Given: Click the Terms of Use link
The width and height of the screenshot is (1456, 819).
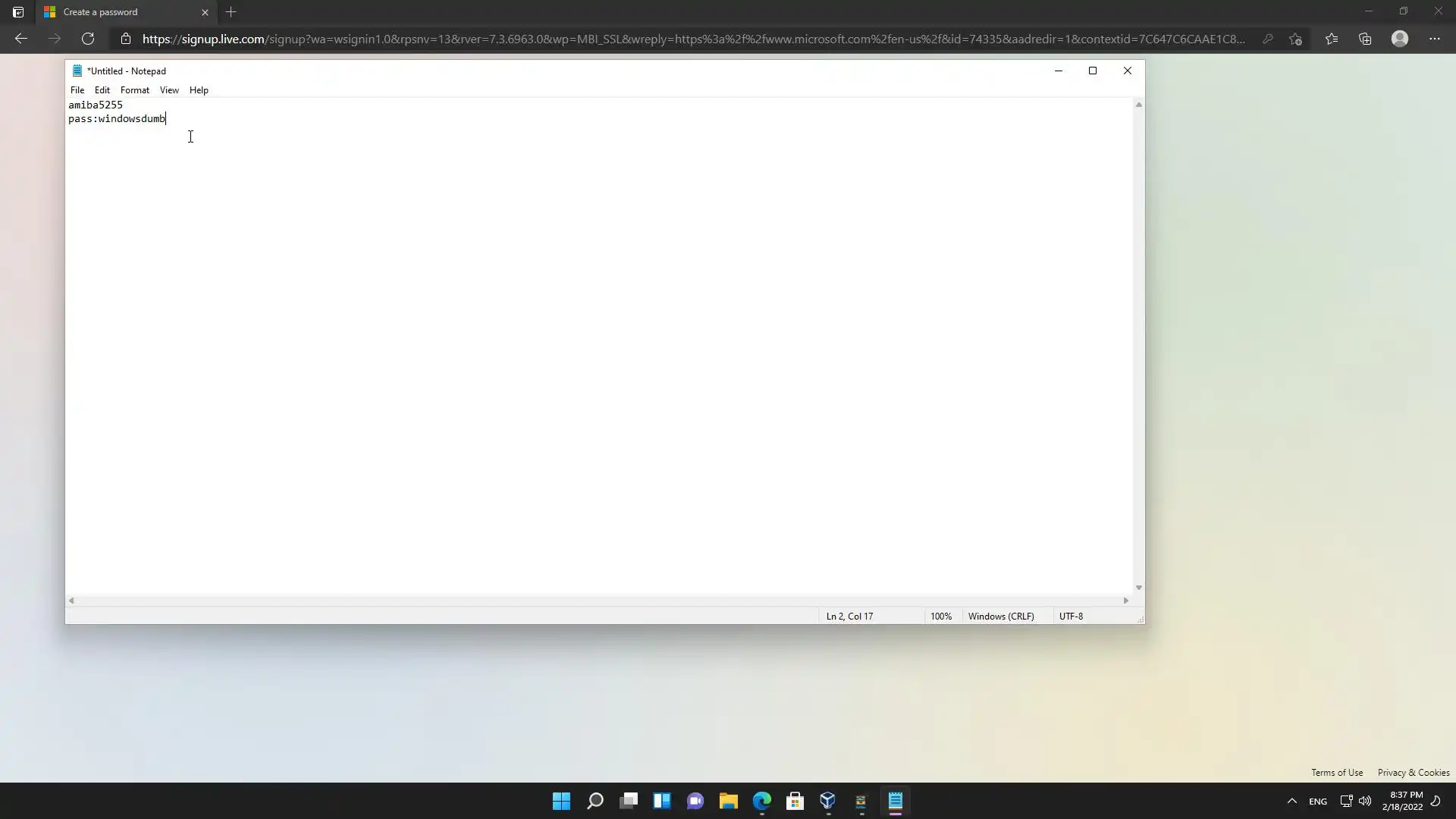Looking at the screenshot, I should (x=1337, y=772).
